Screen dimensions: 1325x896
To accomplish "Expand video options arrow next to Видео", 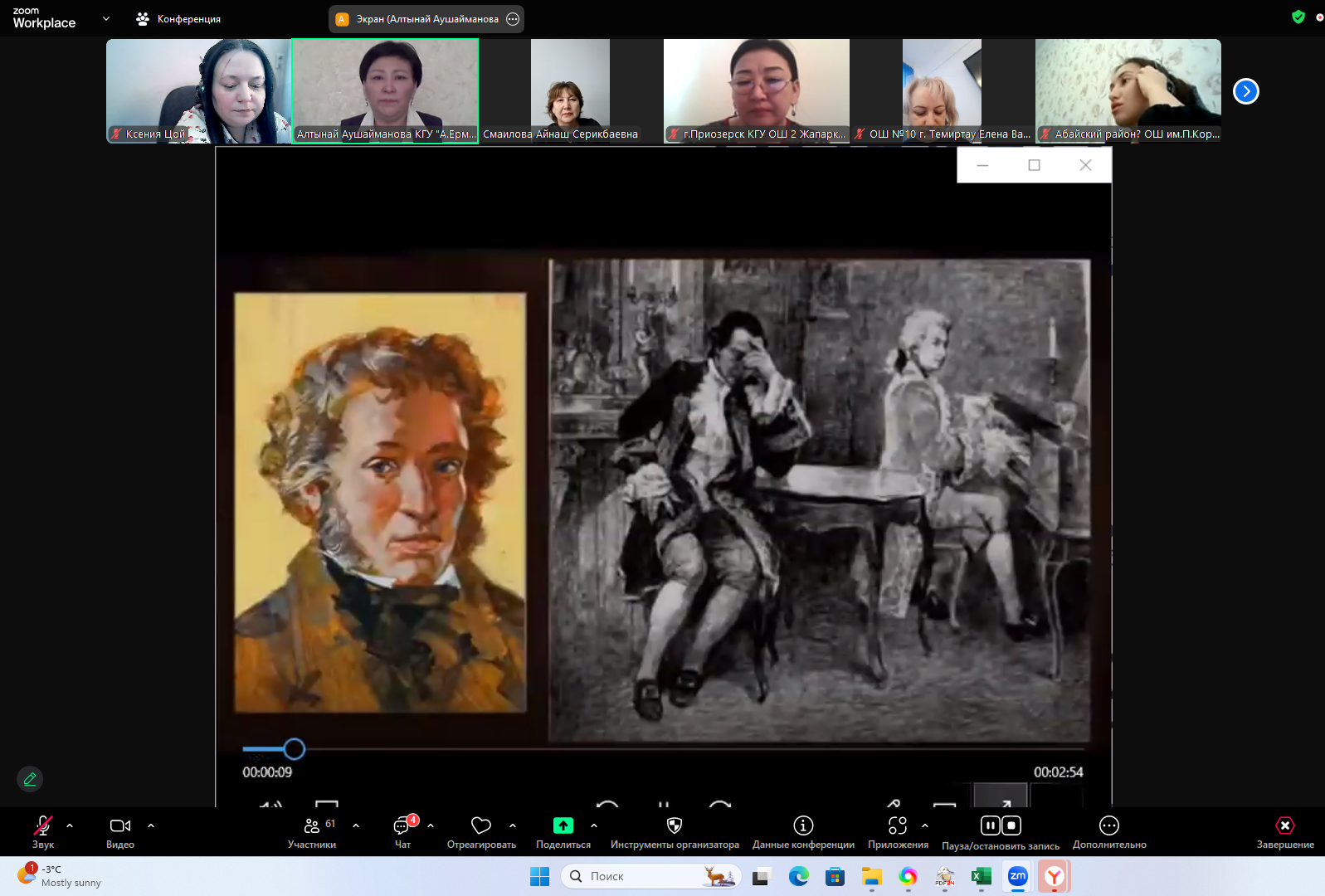I will tap(151, 825).
